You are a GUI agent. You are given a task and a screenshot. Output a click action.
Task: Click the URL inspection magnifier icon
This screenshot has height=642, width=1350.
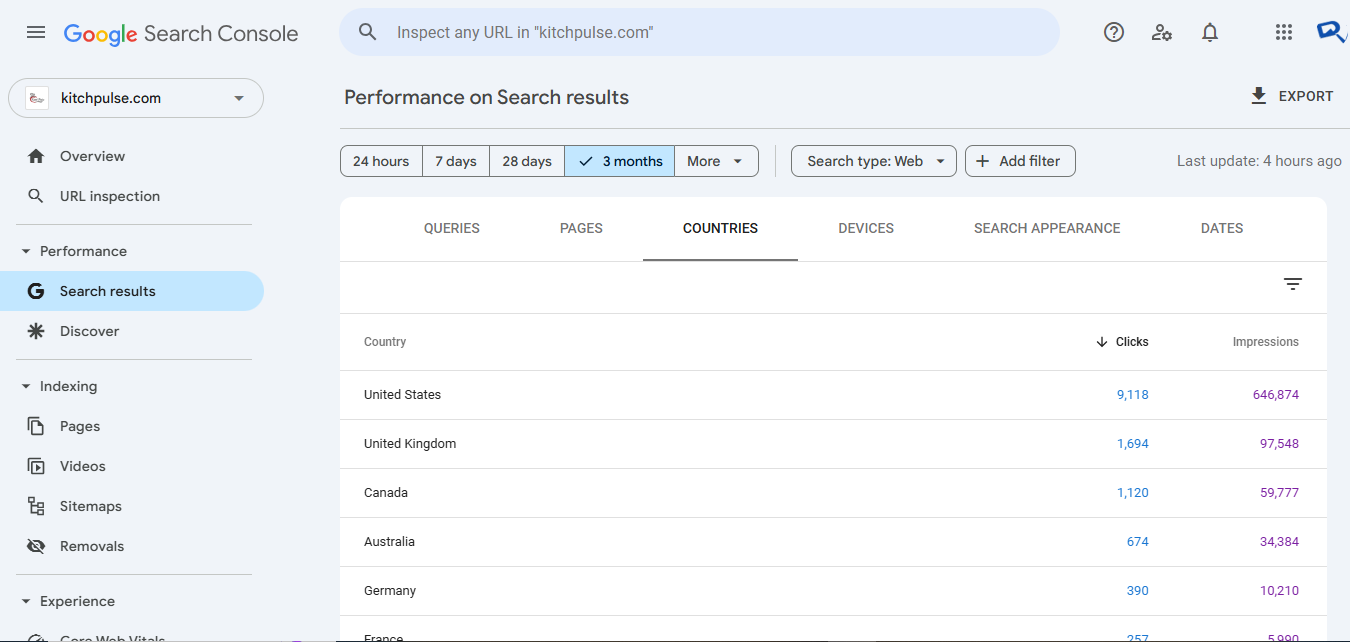(36, 196)
